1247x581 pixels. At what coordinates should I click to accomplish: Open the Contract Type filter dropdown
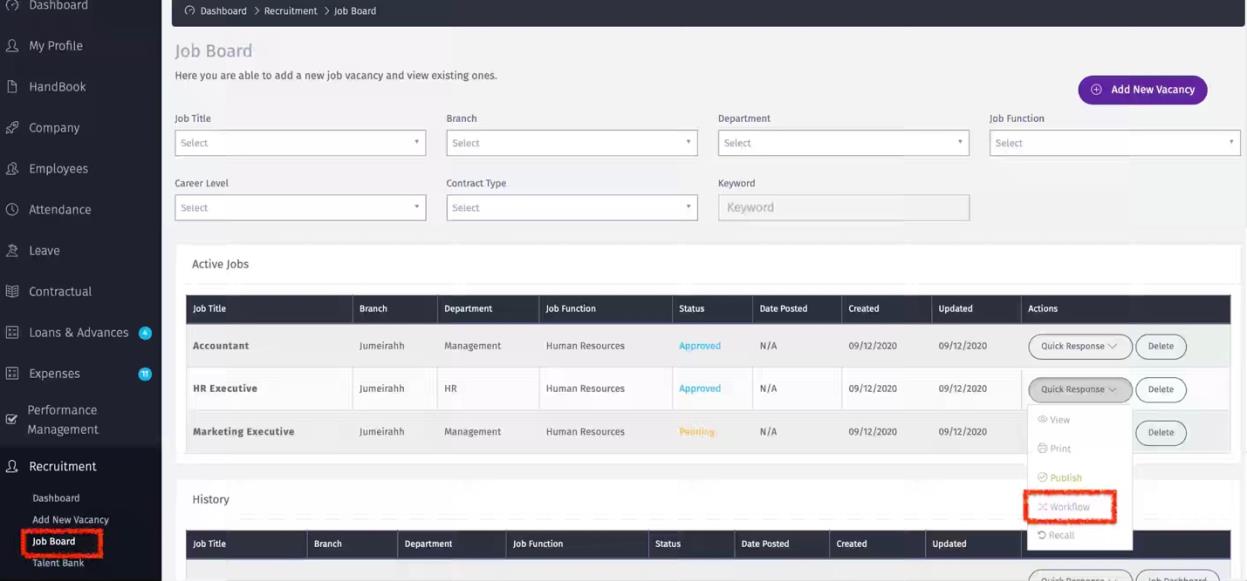point(571,208)
